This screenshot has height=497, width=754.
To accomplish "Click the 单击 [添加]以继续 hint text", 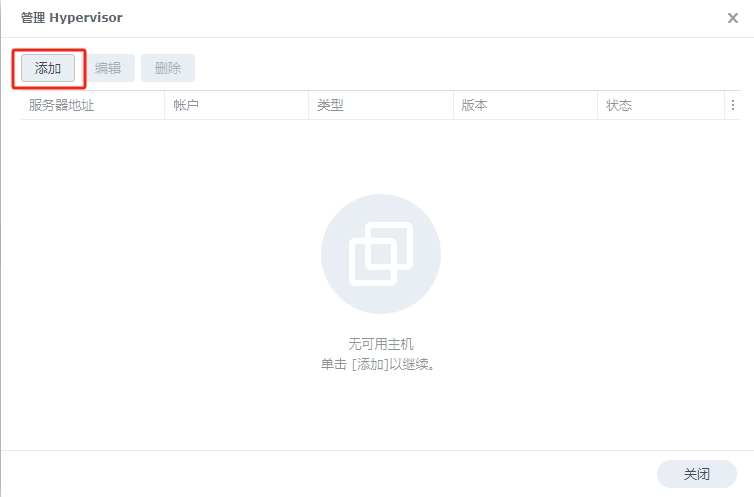I will point(380,363).
